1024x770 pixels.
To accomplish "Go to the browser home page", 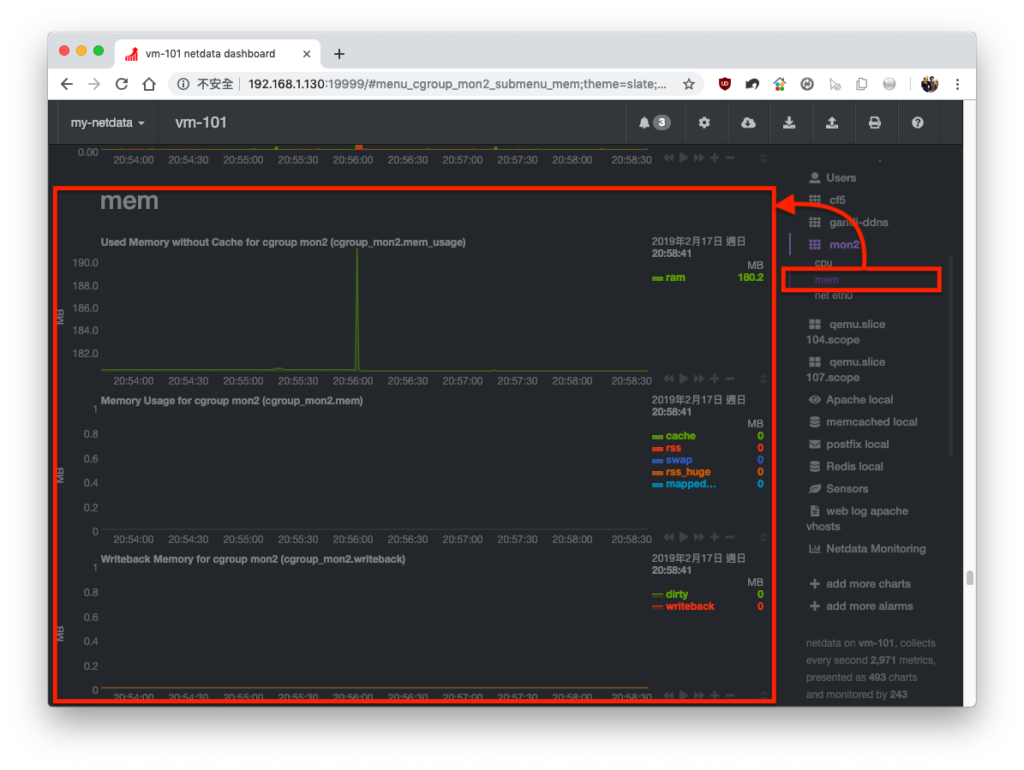I will (149, 84).
